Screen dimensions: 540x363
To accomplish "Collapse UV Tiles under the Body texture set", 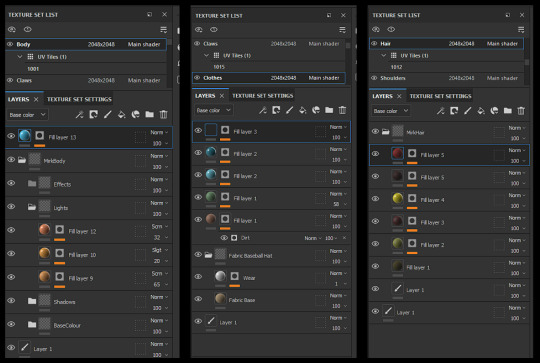I will pos(20,57).
